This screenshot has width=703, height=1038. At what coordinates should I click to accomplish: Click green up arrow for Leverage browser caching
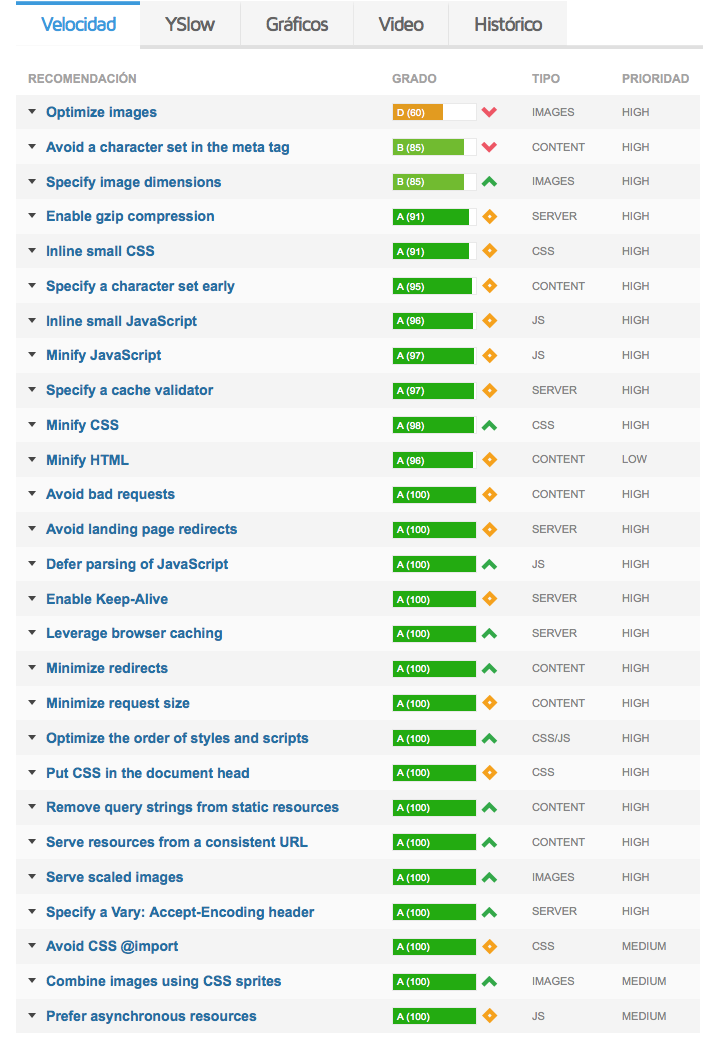pos(489,634)
